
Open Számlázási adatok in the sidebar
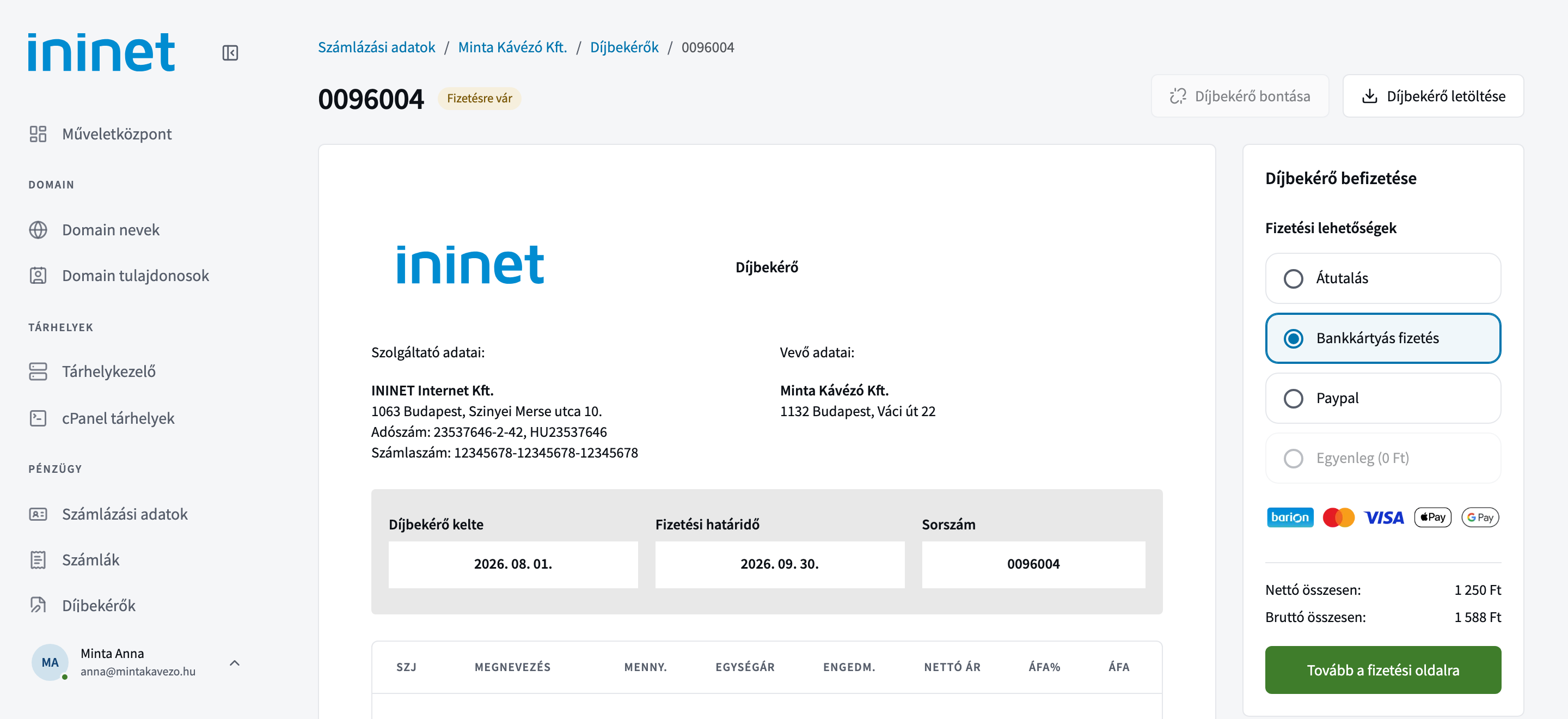tap(125, 514)
